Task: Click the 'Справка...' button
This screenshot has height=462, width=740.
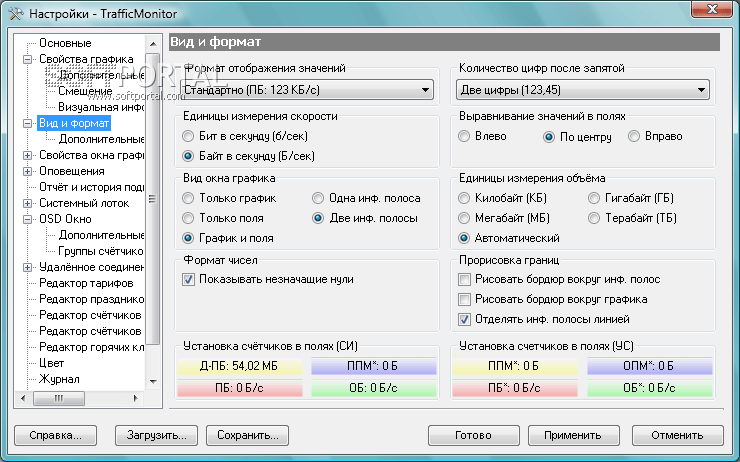Action: tap(55, 435)
